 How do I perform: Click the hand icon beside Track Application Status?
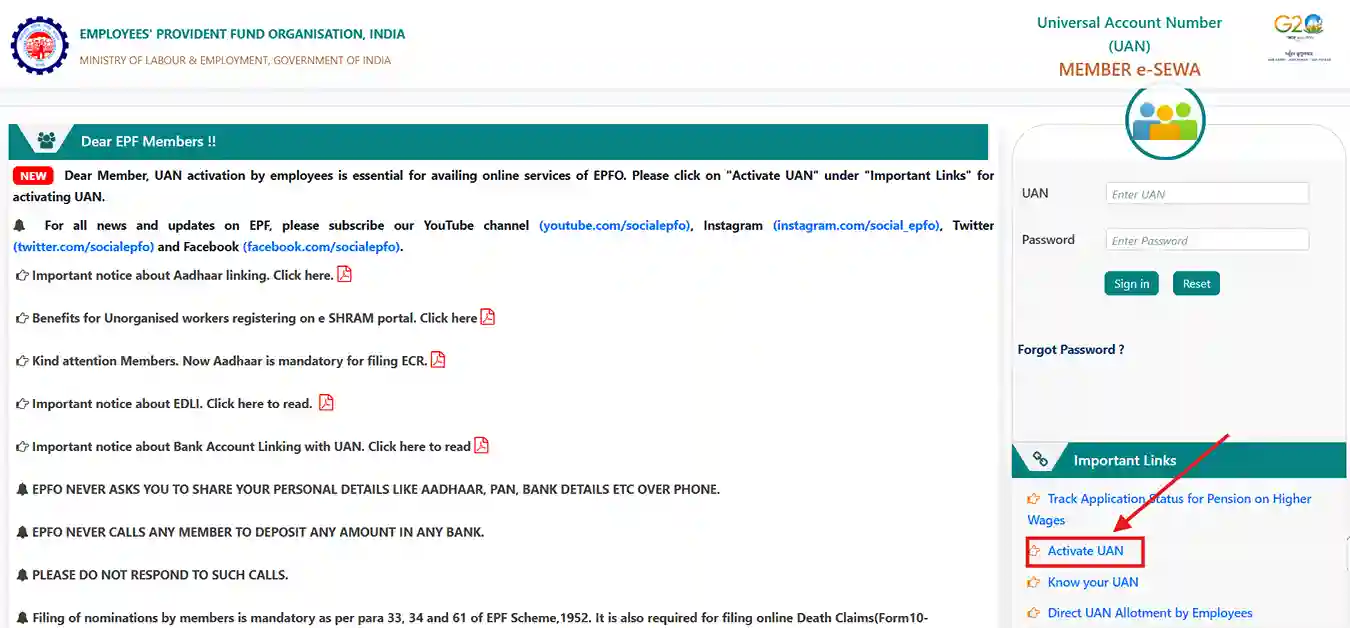point(1034,499)
